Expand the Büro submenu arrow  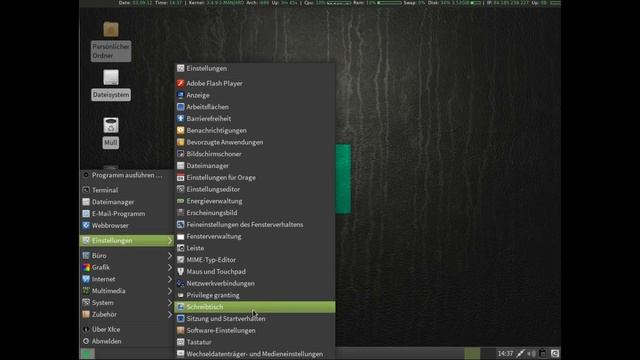[170, 256]
